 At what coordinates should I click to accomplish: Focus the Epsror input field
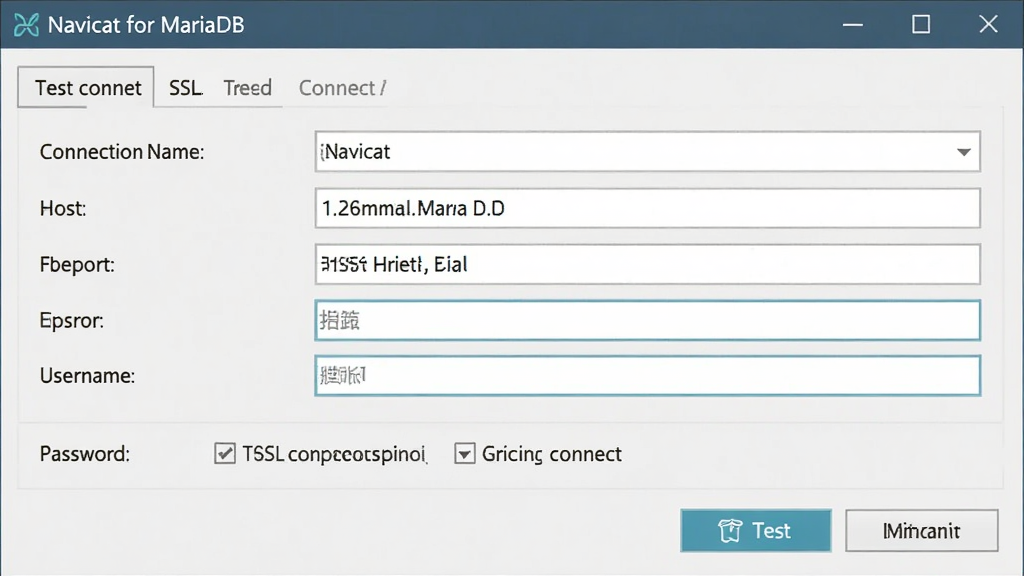[x=647, y=321]
